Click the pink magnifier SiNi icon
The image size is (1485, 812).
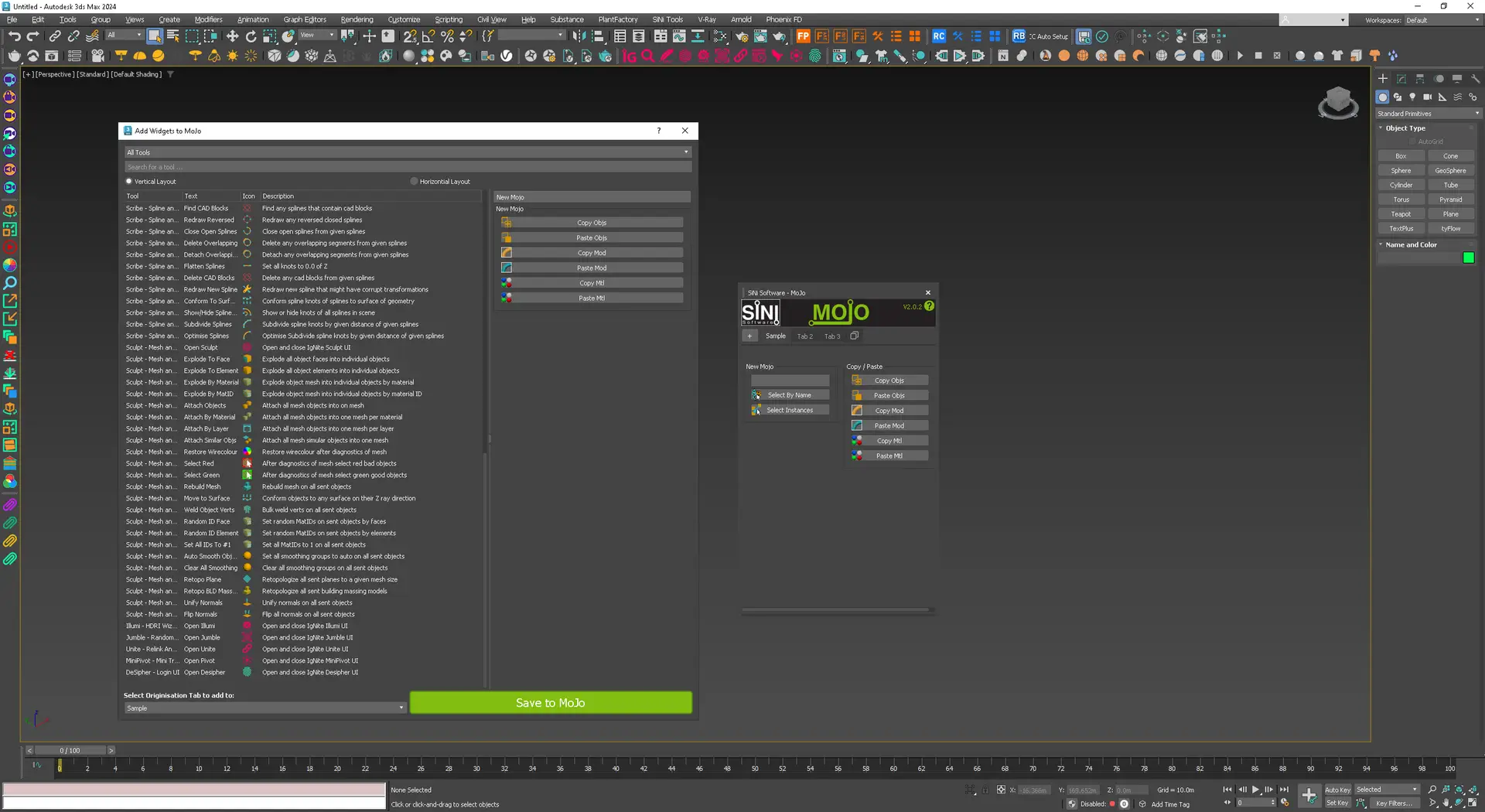tap(648, 56)
